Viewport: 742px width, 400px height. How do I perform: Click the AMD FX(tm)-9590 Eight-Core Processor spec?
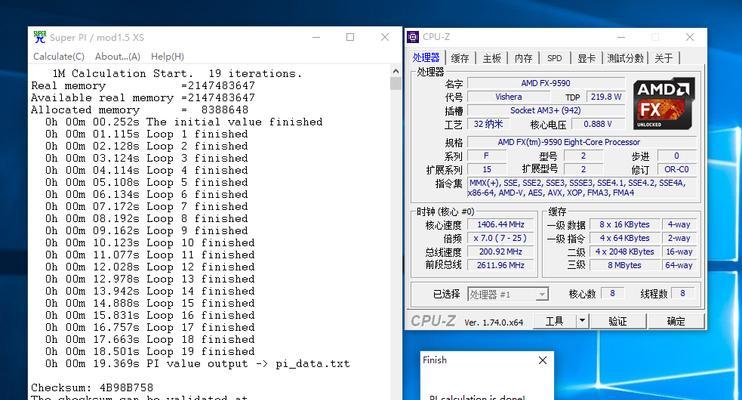click(582, 142)
